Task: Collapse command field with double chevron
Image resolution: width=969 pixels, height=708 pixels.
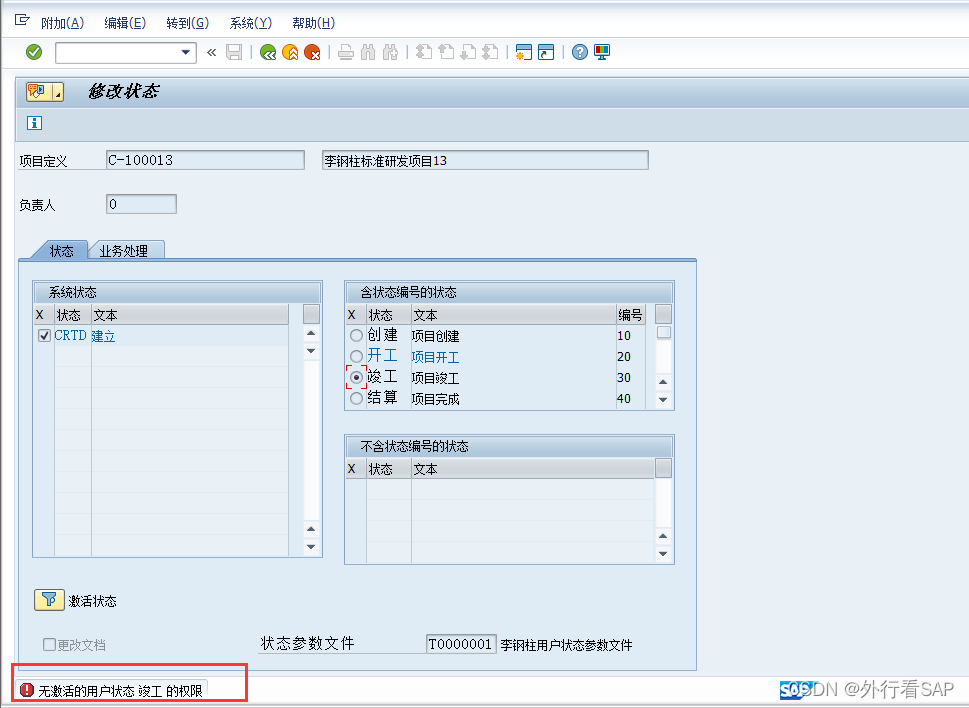Action: [x=211, y=53]
